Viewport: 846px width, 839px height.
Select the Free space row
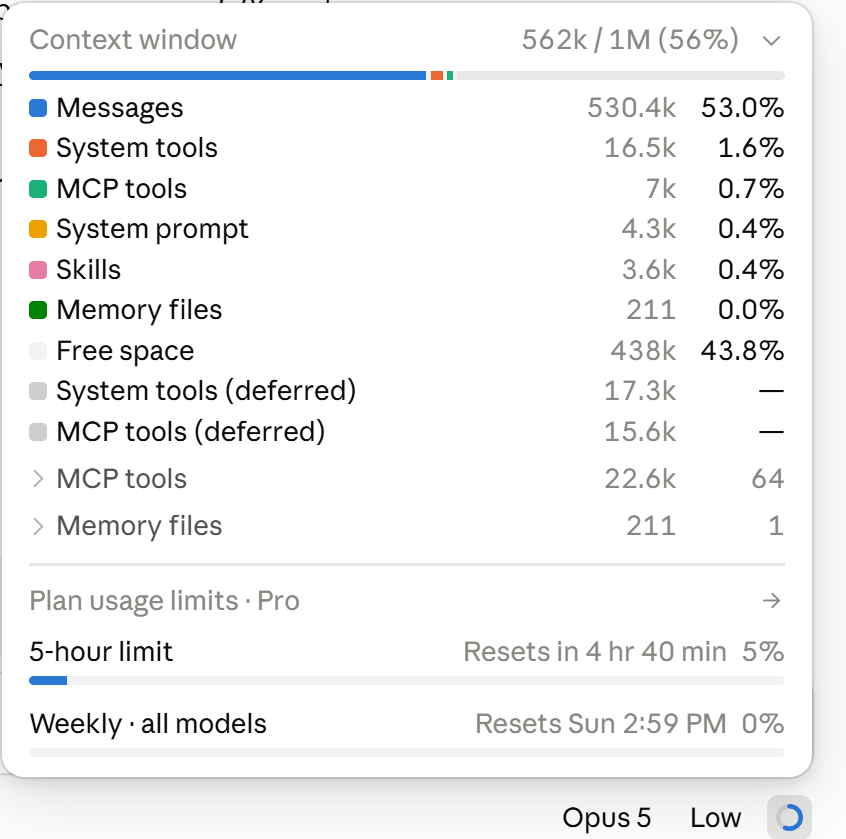pos(407,351)
